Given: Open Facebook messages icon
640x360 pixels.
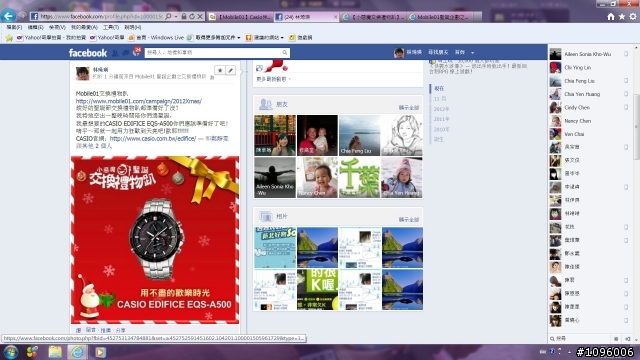Looking at the screenshot, I should coord(126,53).
